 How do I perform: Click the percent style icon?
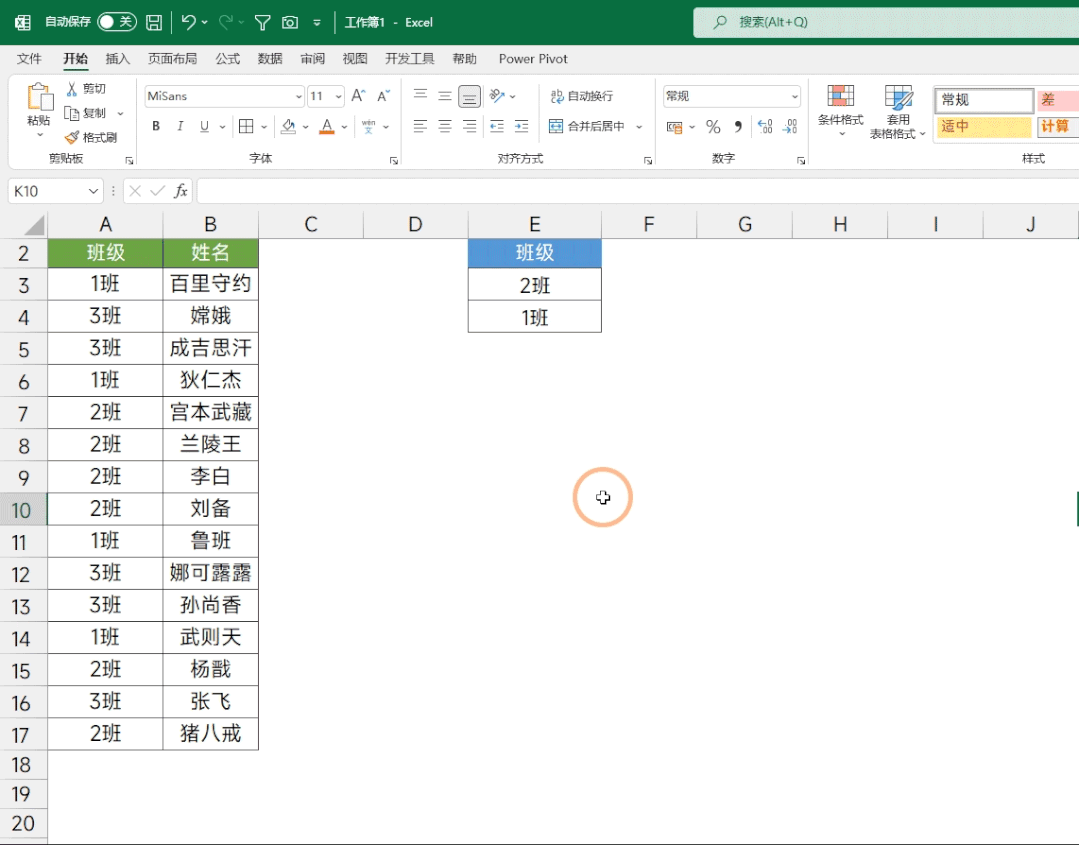pos(713,126)
